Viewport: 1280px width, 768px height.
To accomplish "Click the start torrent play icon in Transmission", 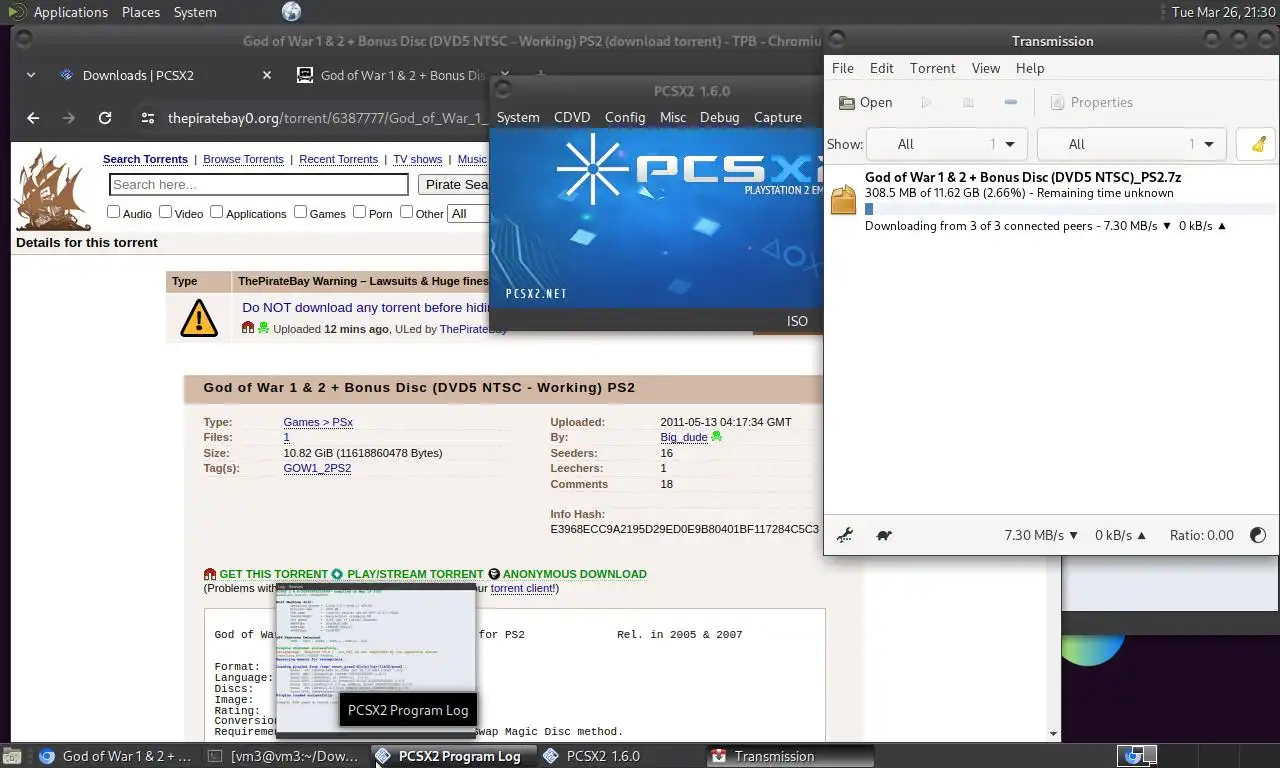I will click(x=926, y=102).
